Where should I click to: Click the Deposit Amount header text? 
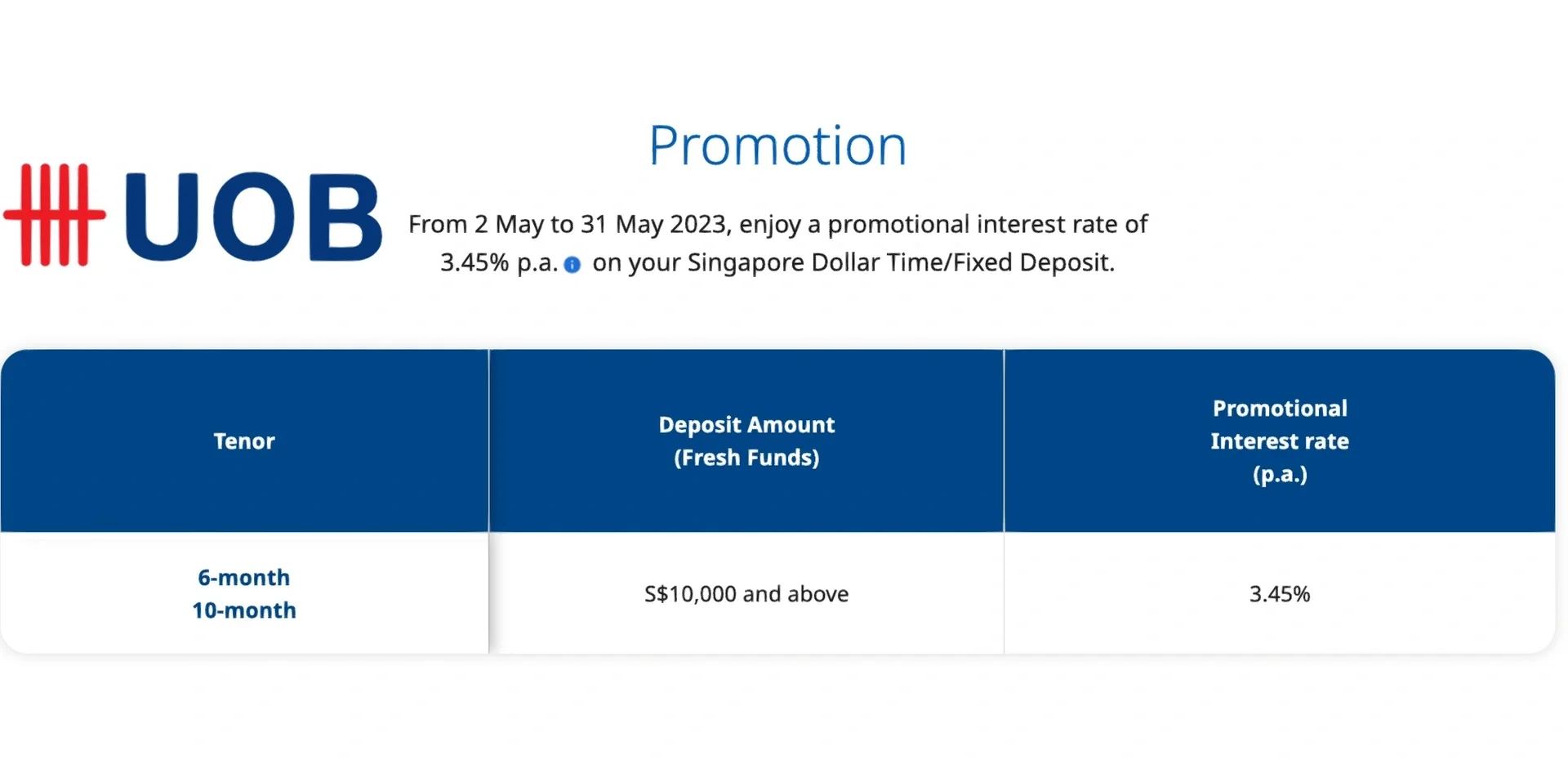[x=746, y=425]
